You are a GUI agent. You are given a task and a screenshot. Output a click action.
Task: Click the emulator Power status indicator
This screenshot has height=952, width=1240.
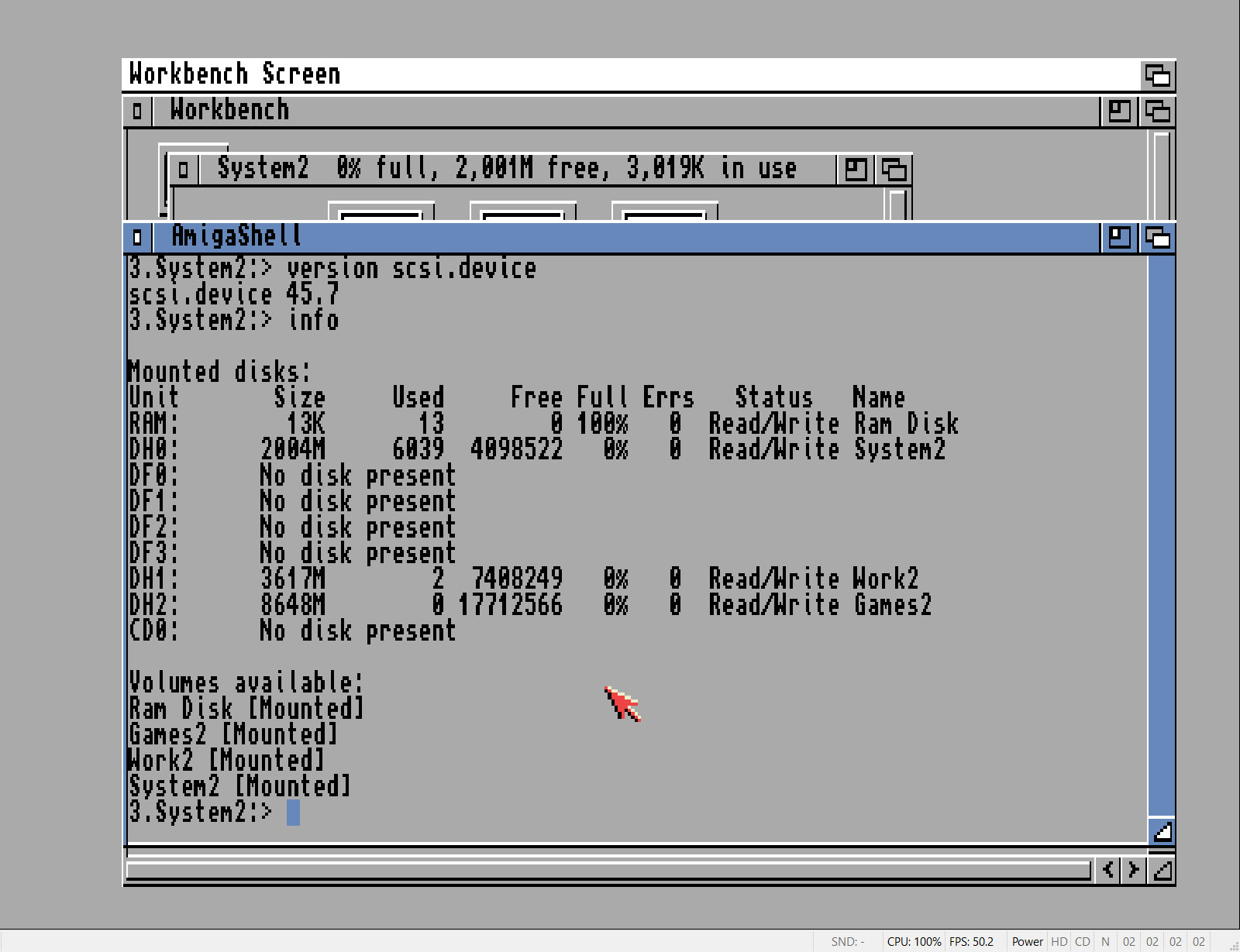tap(1027, 942)
